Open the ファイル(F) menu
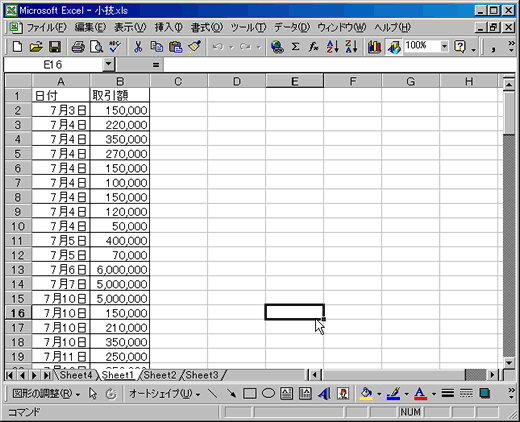 pos(46,27)
